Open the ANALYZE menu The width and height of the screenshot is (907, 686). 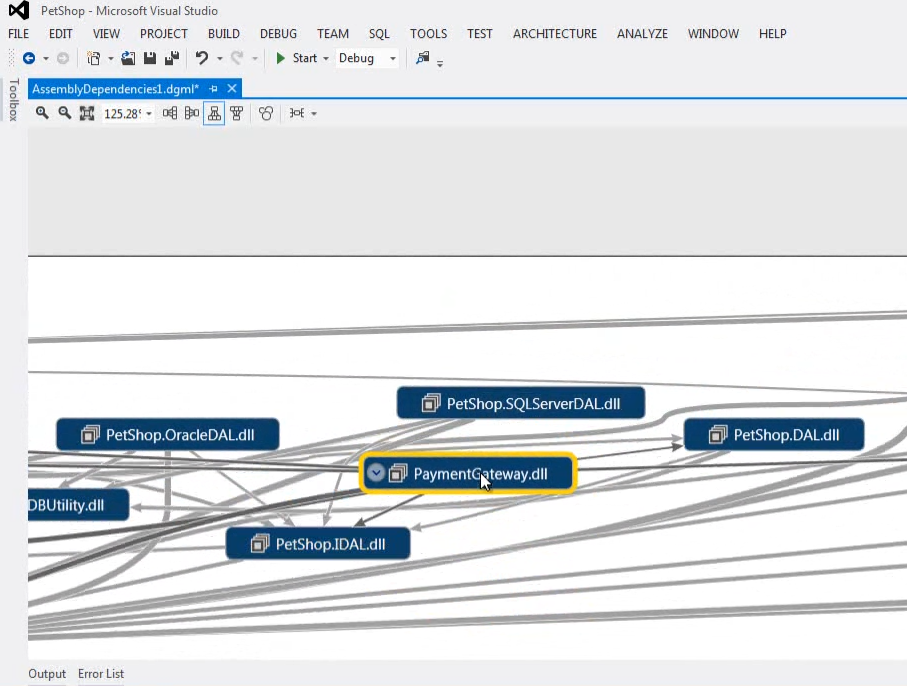coord(642,34)
